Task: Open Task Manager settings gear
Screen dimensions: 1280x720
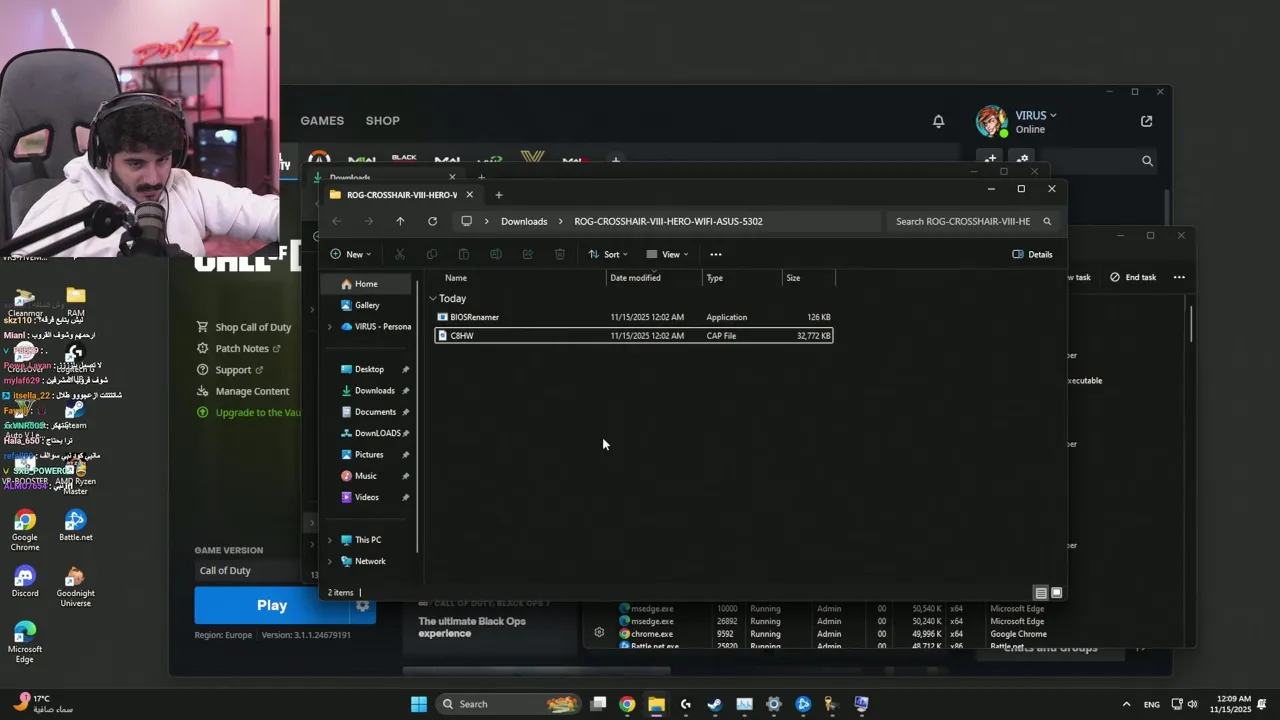Action: pyautogui.click(x=599, y=632)
